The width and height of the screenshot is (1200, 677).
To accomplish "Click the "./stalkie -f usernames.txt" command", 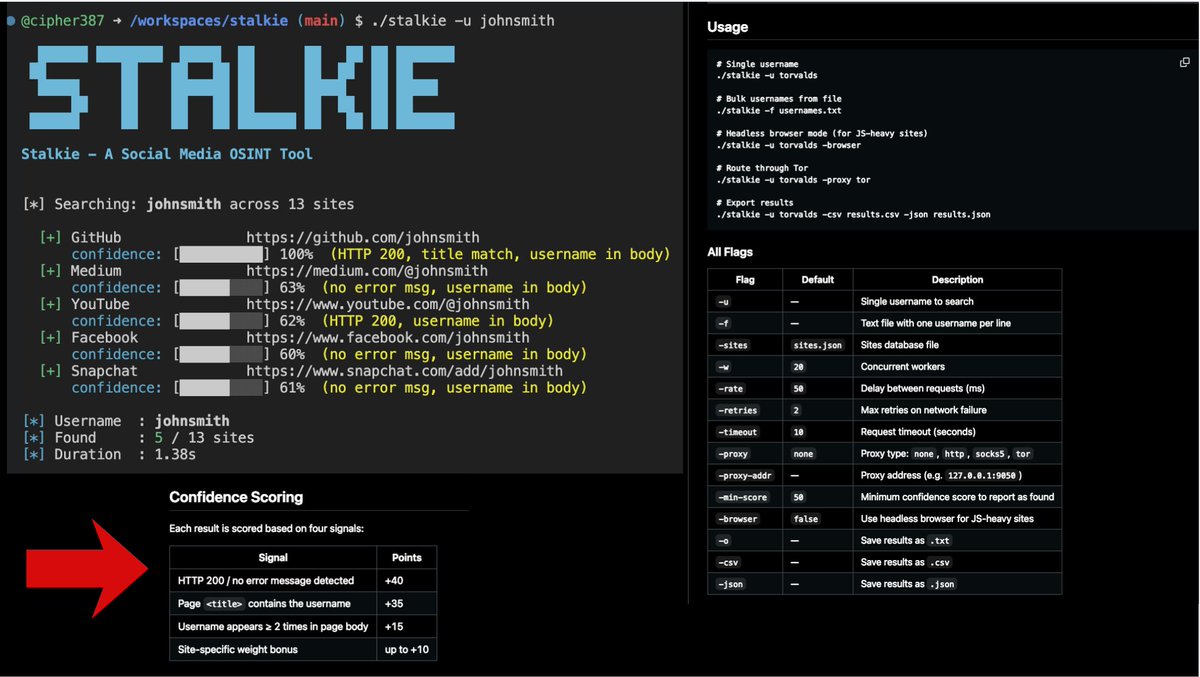I will coord(779,111).
